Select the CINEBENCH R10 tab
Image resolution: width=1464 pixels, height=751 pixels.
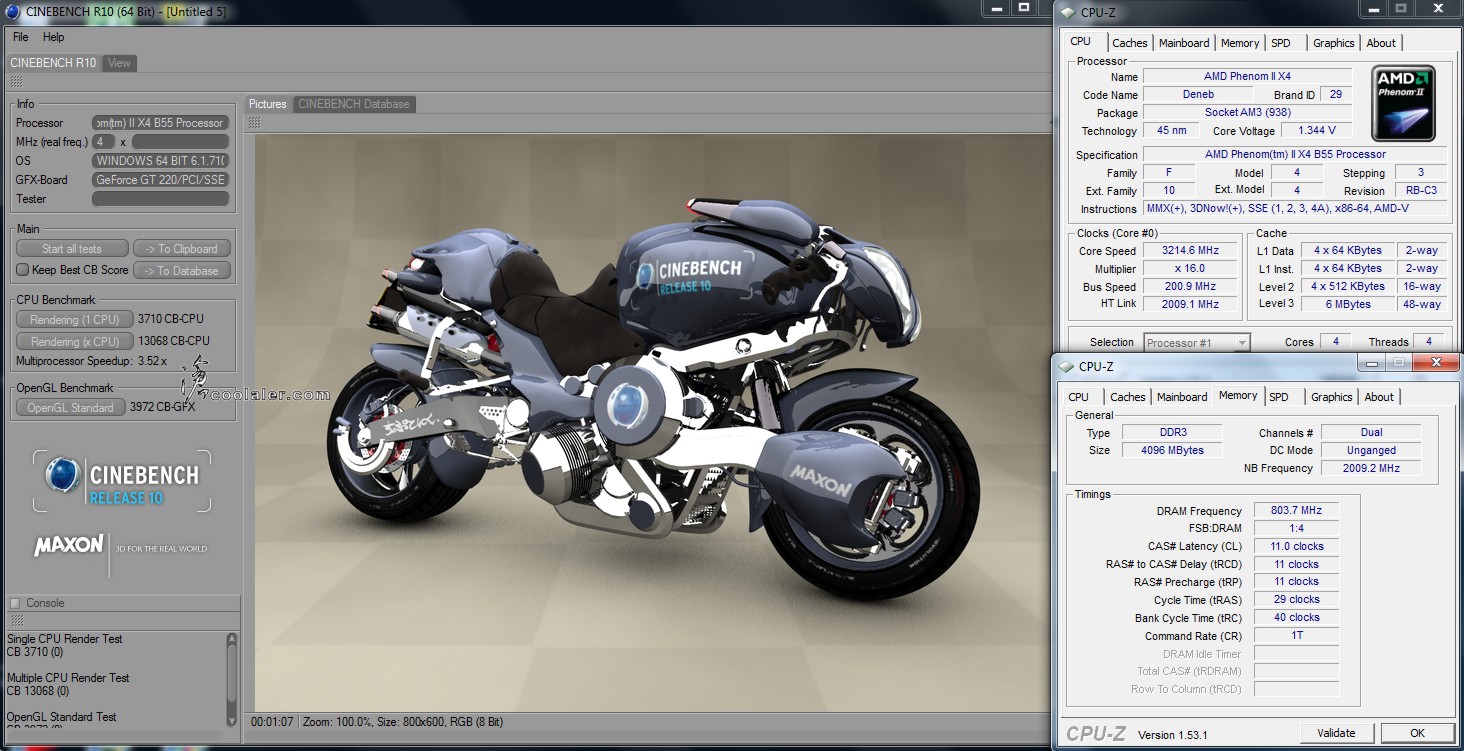tap(53, 63)
